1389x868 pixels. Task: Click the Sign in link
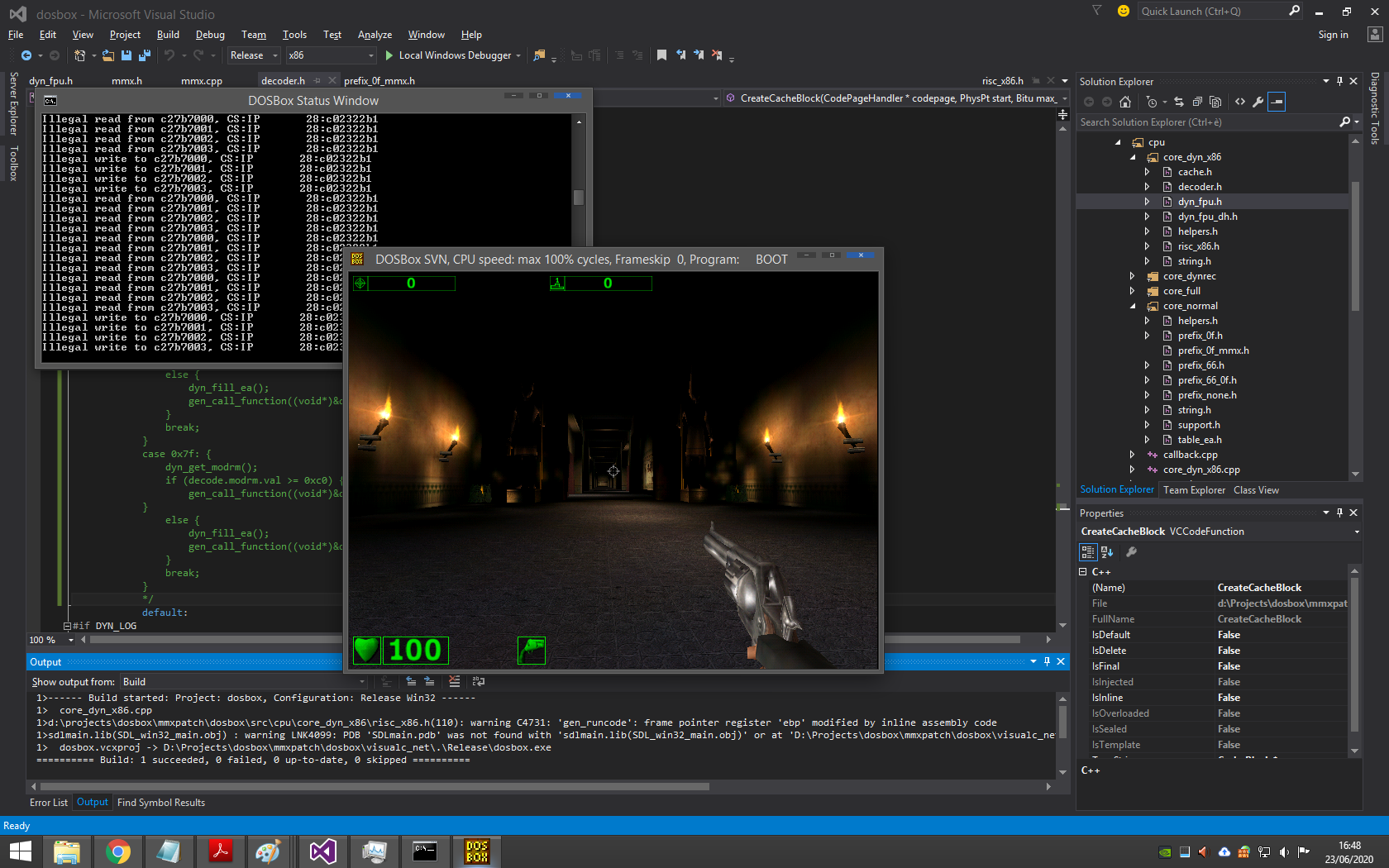coord(1333,35)
